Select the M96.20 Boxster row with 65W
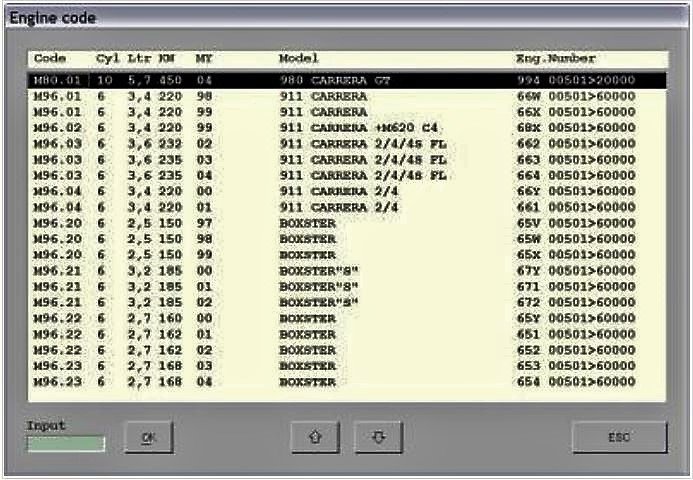The height and width of the screenshot is (480, 693). click(x=347, y=239)
